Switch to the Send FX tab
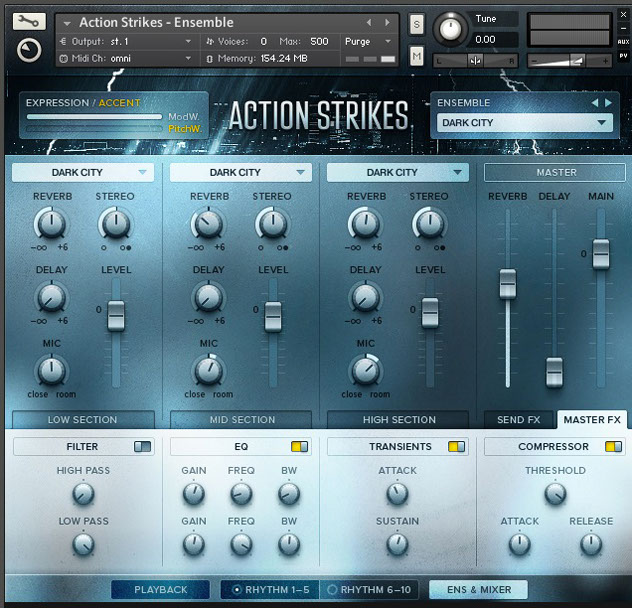Viewport: 632px width, 608px height. tap(518, 420)
